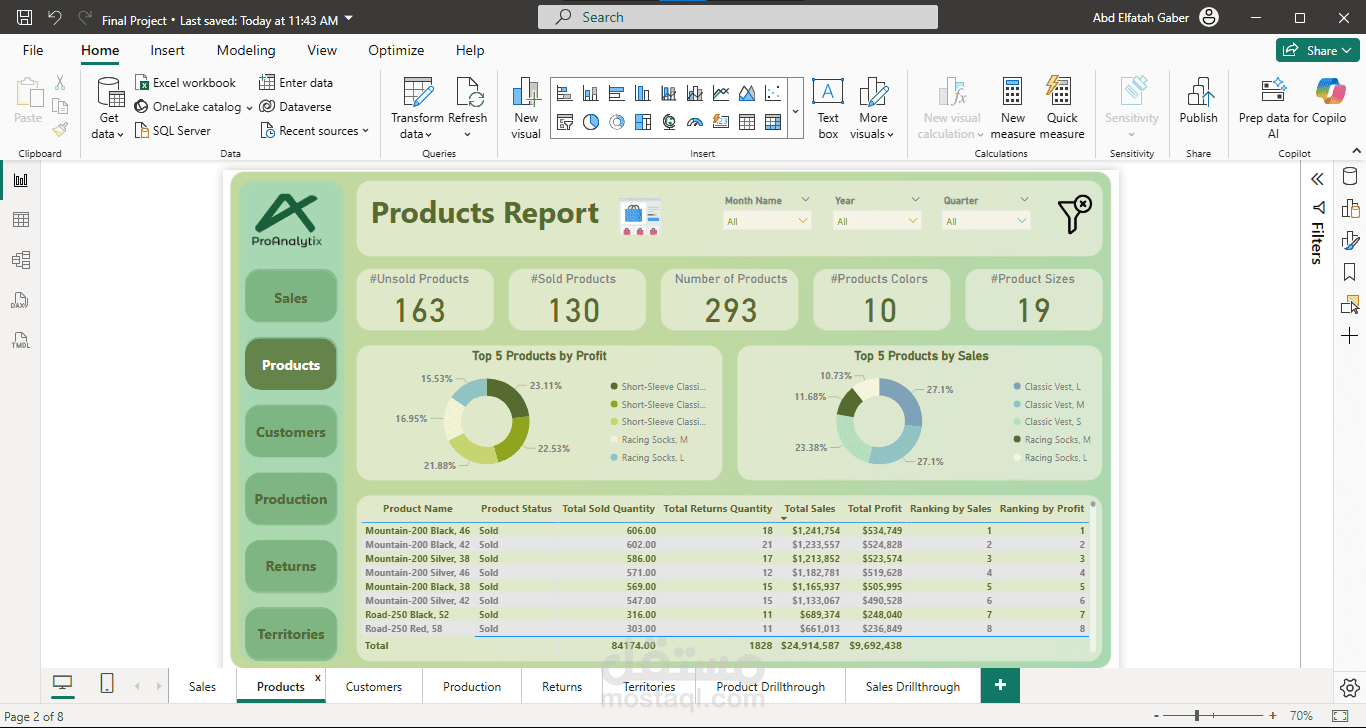
Task: Switch to the Customers page tab
Action: (x=374, y=687)
